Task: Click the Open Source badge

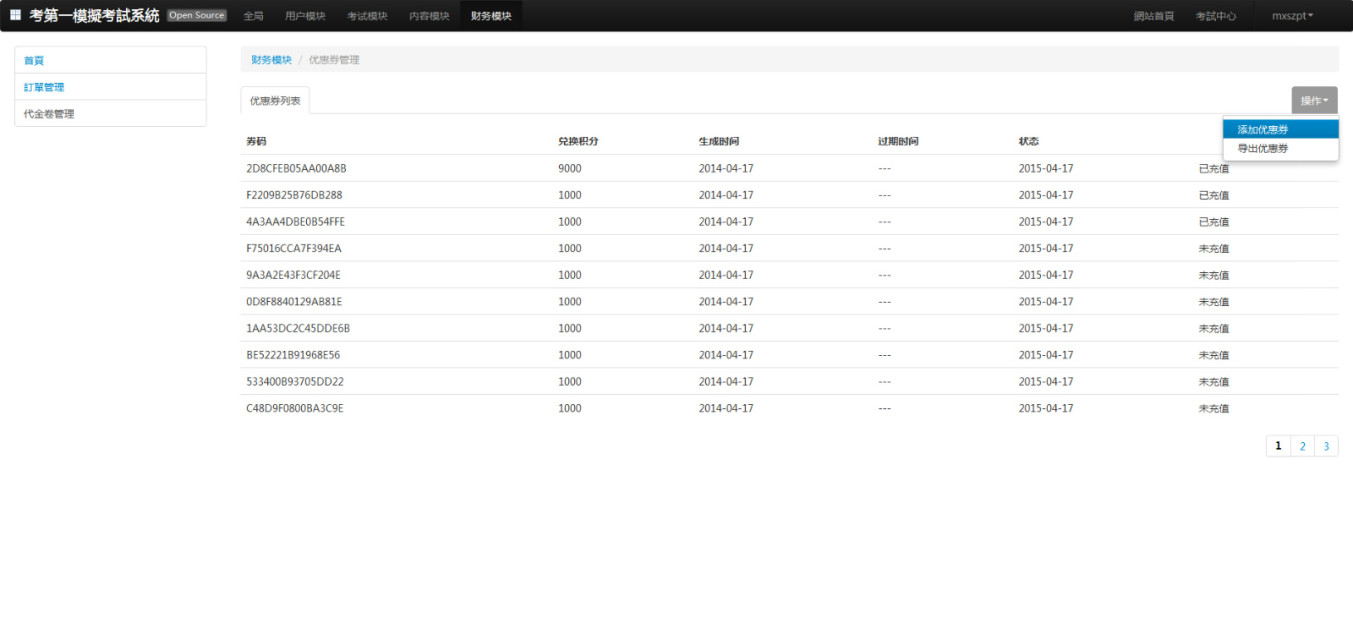Action: pos(197,16)
